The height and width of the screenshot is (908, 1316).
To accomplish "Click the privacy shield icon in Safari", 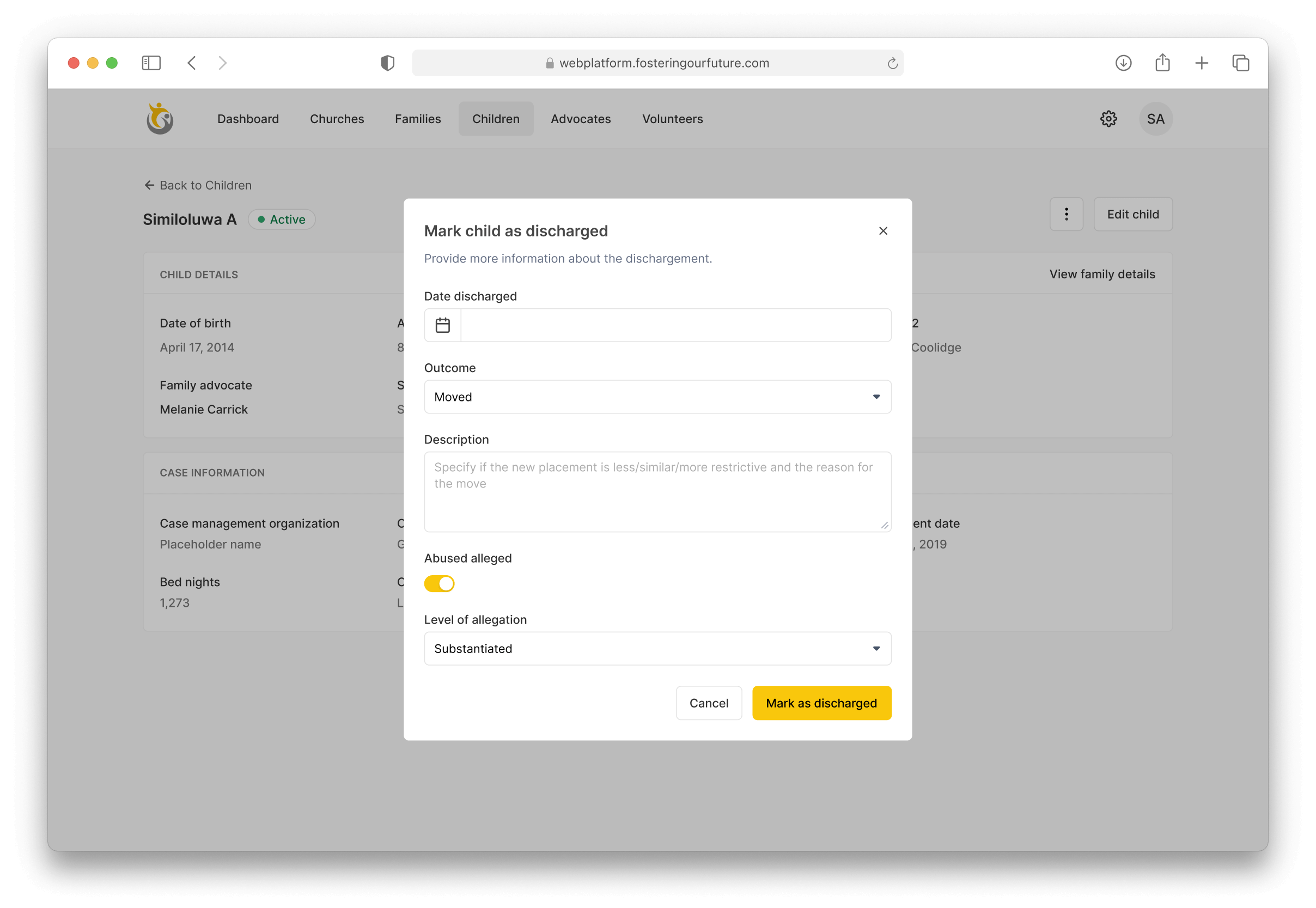I will [x=387, y=63].
